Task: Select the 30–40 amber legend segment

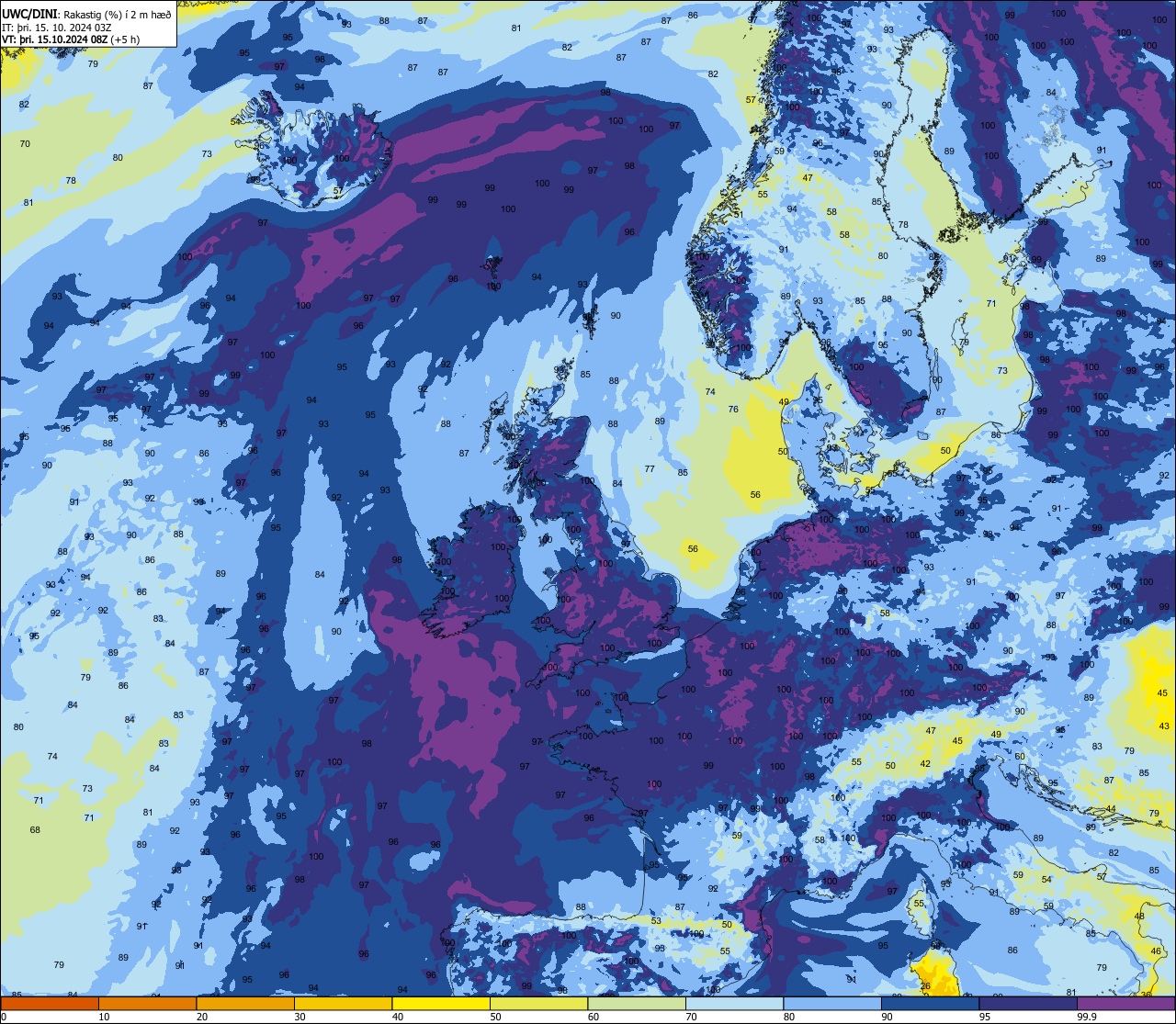Action: [x=343, y=1004]
